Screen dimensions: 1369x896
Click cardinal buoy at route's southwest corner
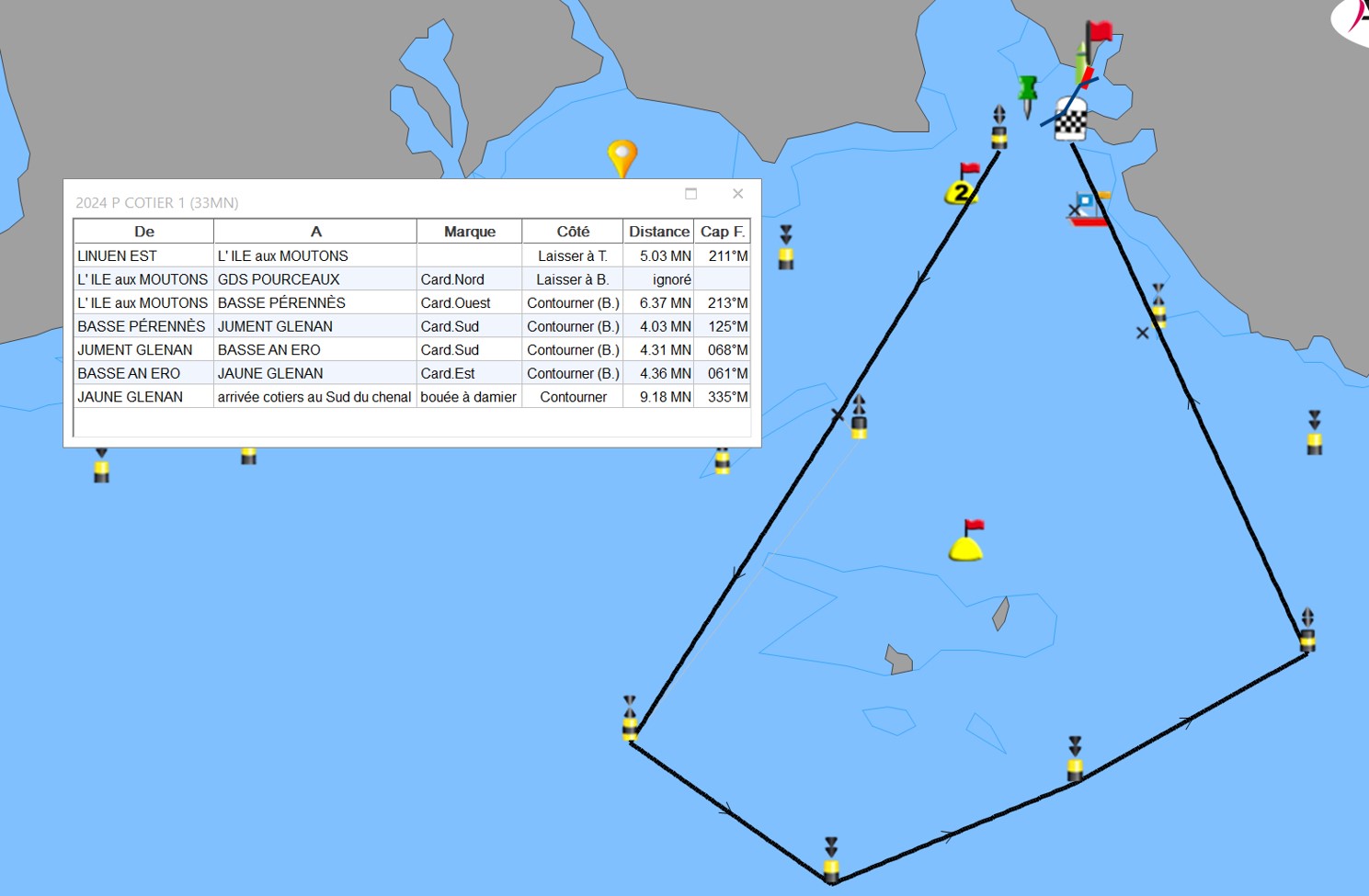tap(630, 720)
